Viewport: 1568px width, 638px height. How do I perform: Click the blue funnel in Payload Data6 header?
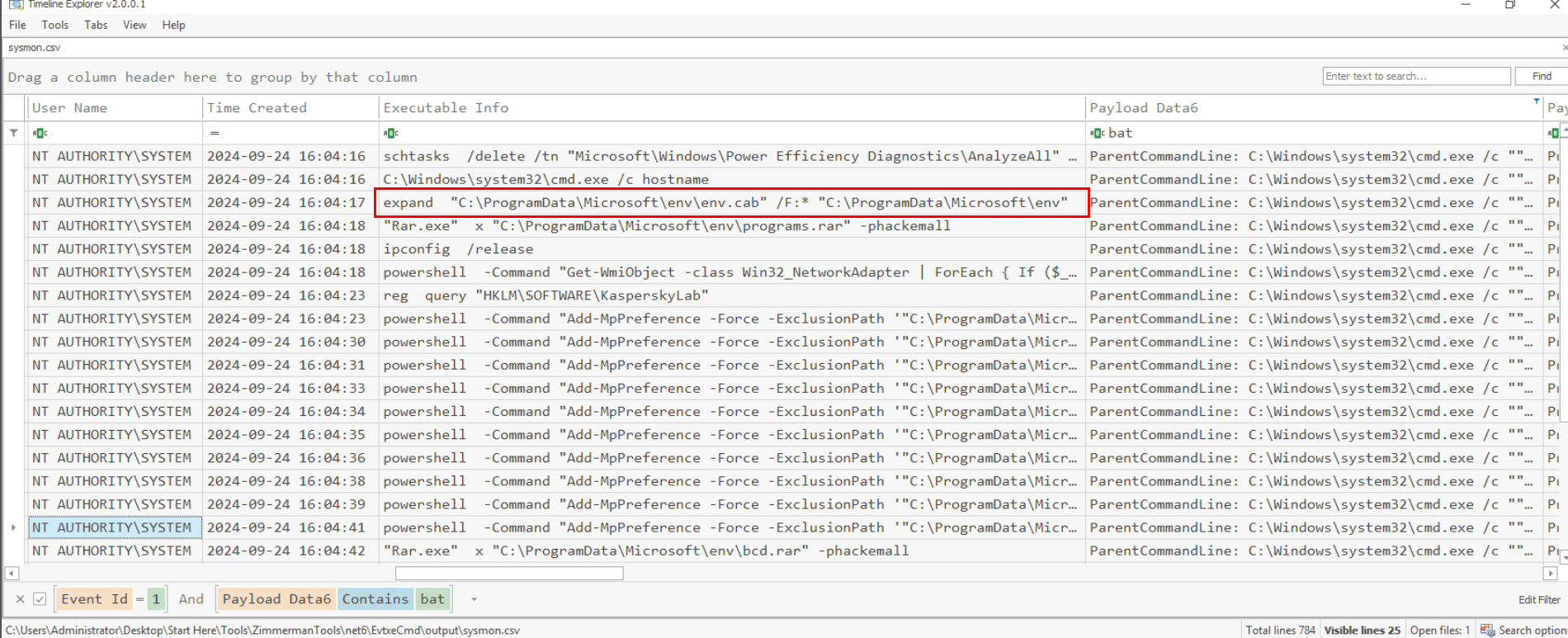(1536, 102)
